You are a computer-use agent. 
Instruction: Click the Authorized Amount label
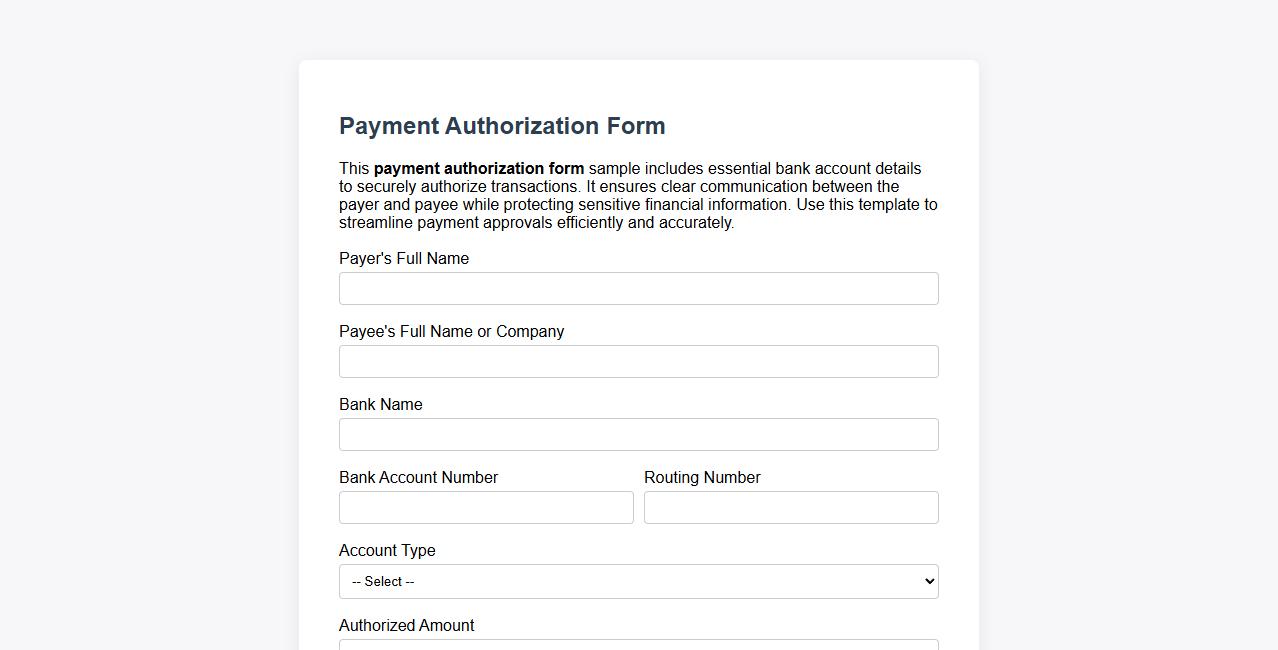[x=406, y=625]
